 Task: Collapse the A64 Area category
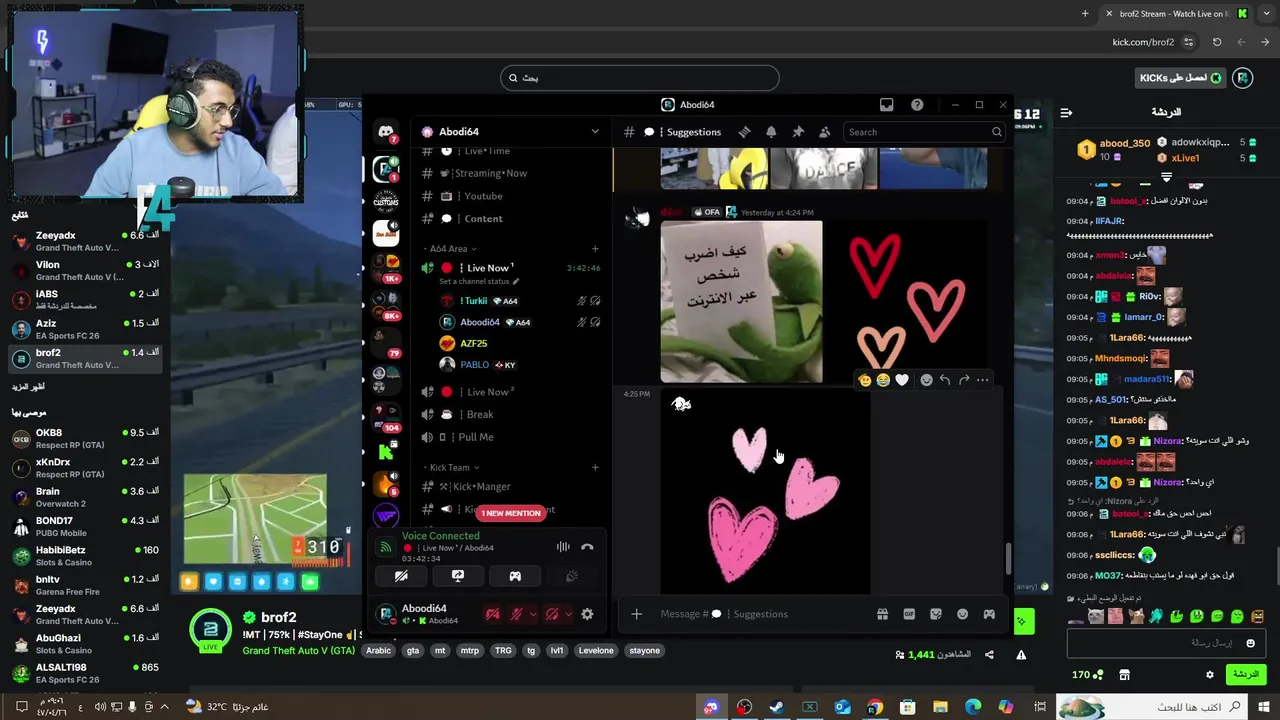451,248
